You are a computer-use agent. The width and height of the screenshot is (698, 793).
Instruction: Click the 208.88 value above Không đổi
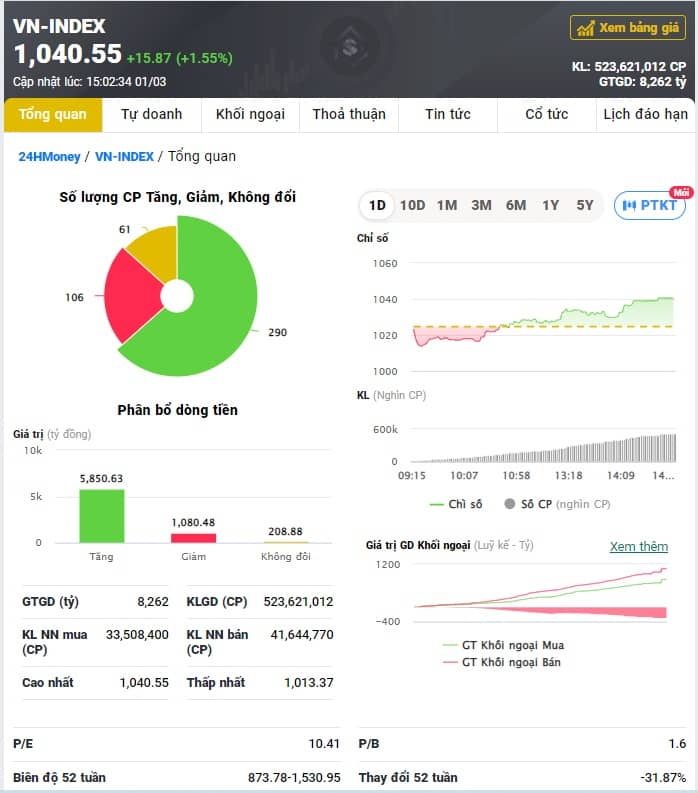click(x=285, y=532)
